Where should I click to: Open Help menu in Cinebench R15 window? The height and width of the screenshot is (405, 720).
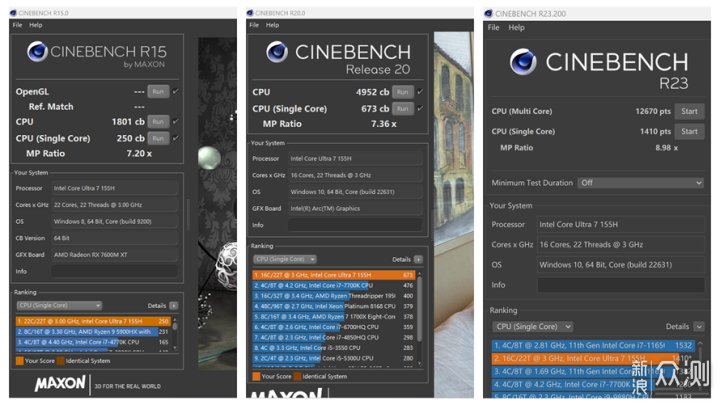(36, 25)
